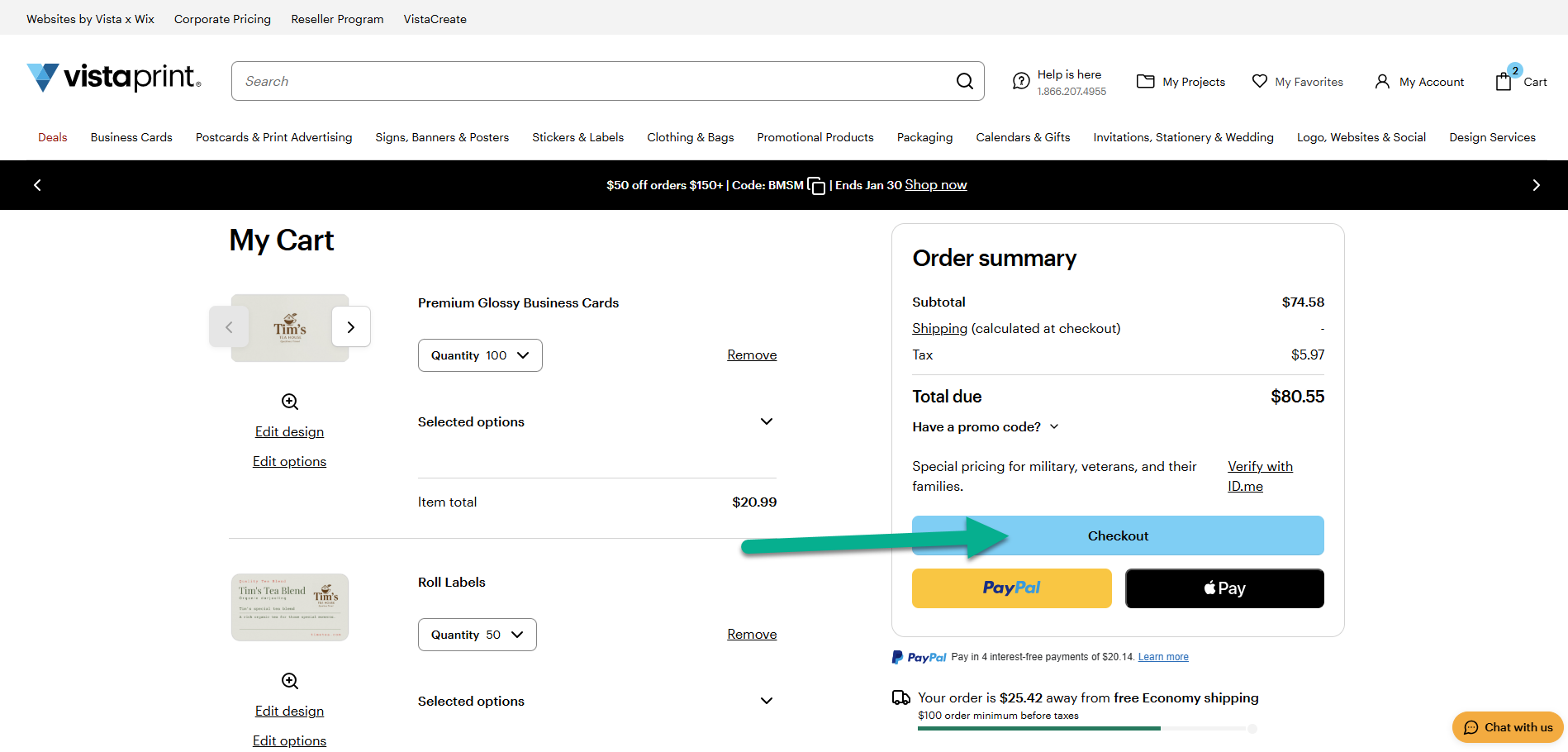Click the Total due amount $80.55
This screenshot has height=752, width=1568.
pos(1297,397)
